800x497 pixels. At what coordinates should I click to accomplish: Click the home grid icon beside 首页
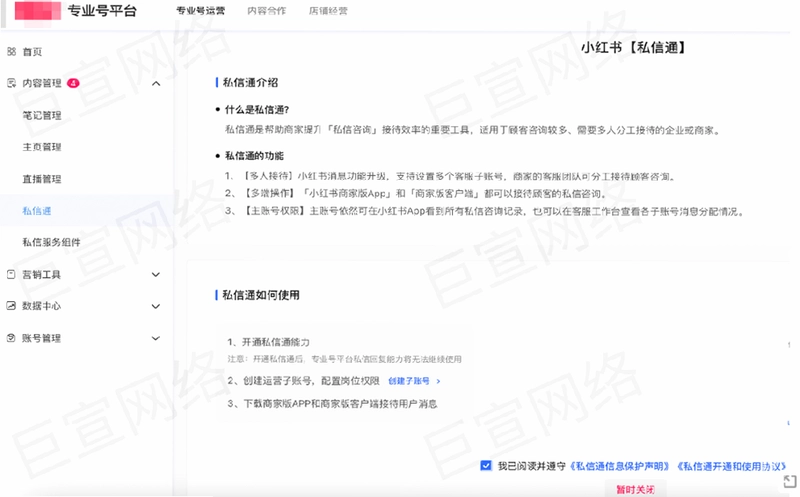click(11, 52)
